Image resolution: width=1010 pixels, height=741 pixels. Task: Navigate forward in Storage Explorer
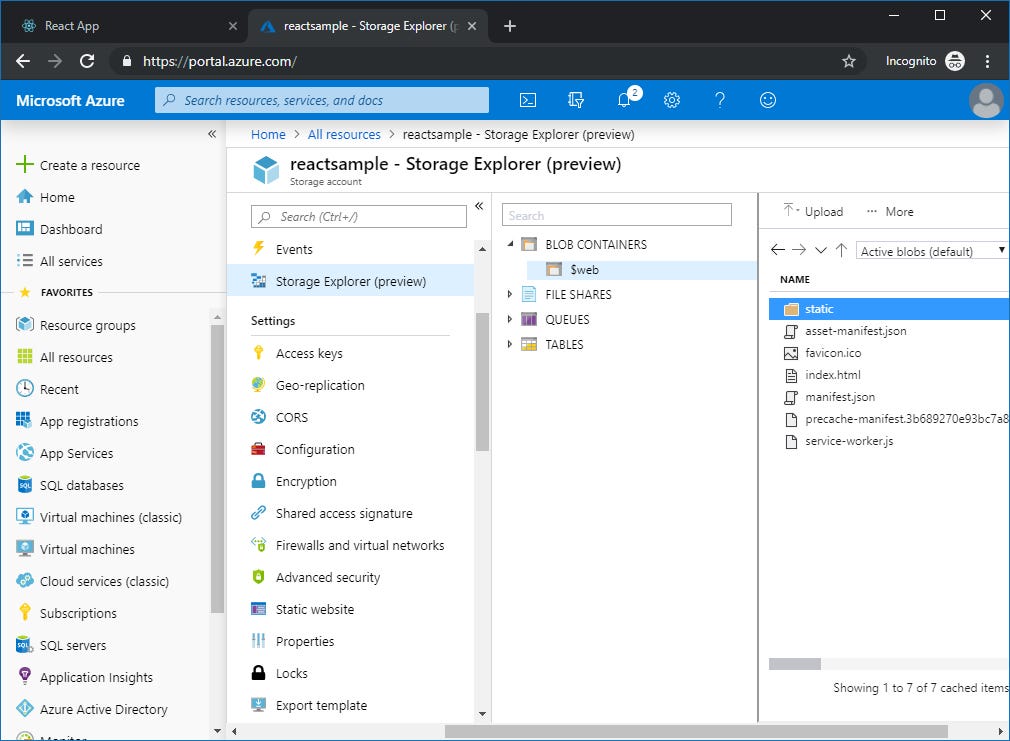pos(799,250)
